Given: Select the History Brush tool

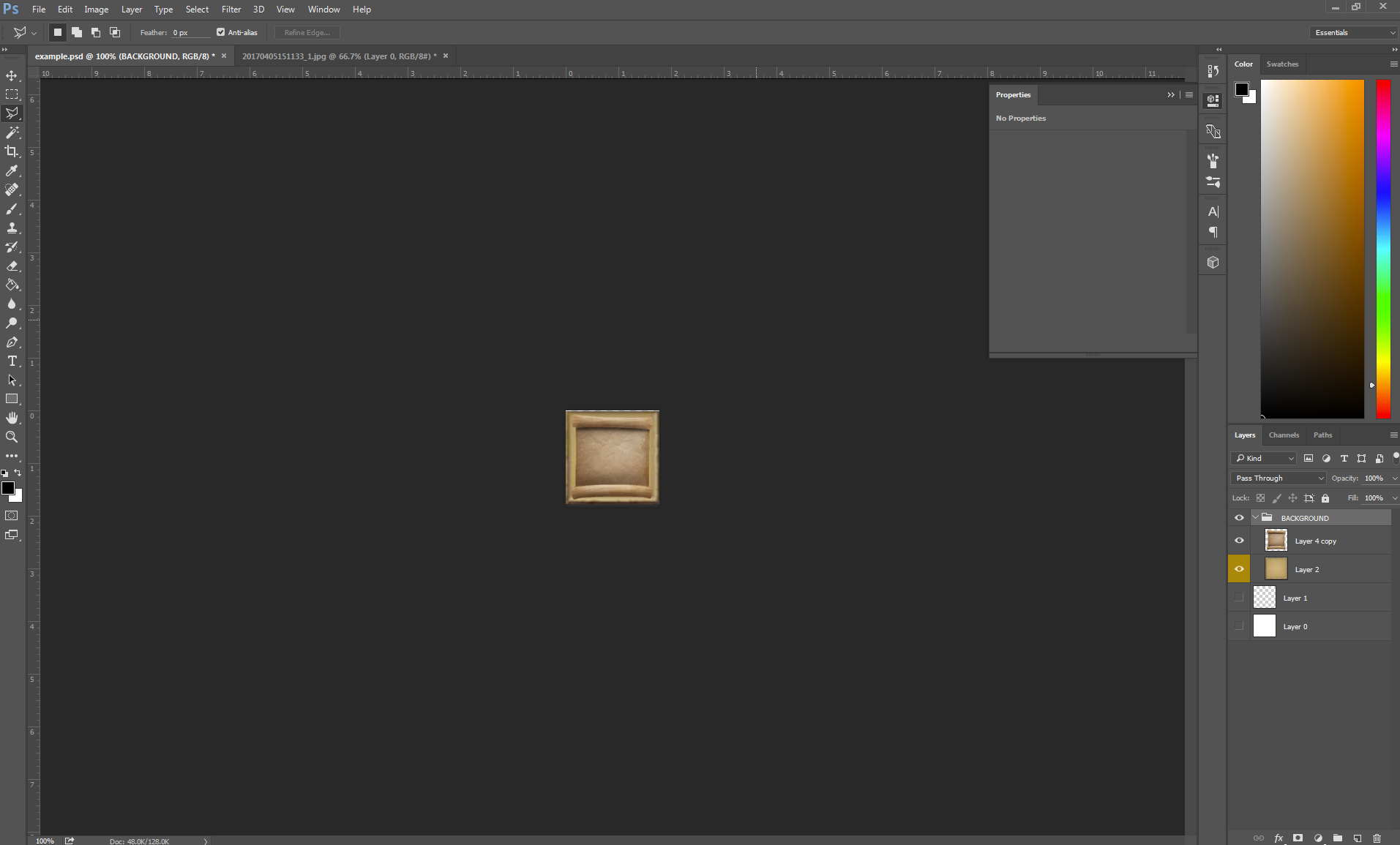Looking at the screenshot, I should tap(12, 247).
